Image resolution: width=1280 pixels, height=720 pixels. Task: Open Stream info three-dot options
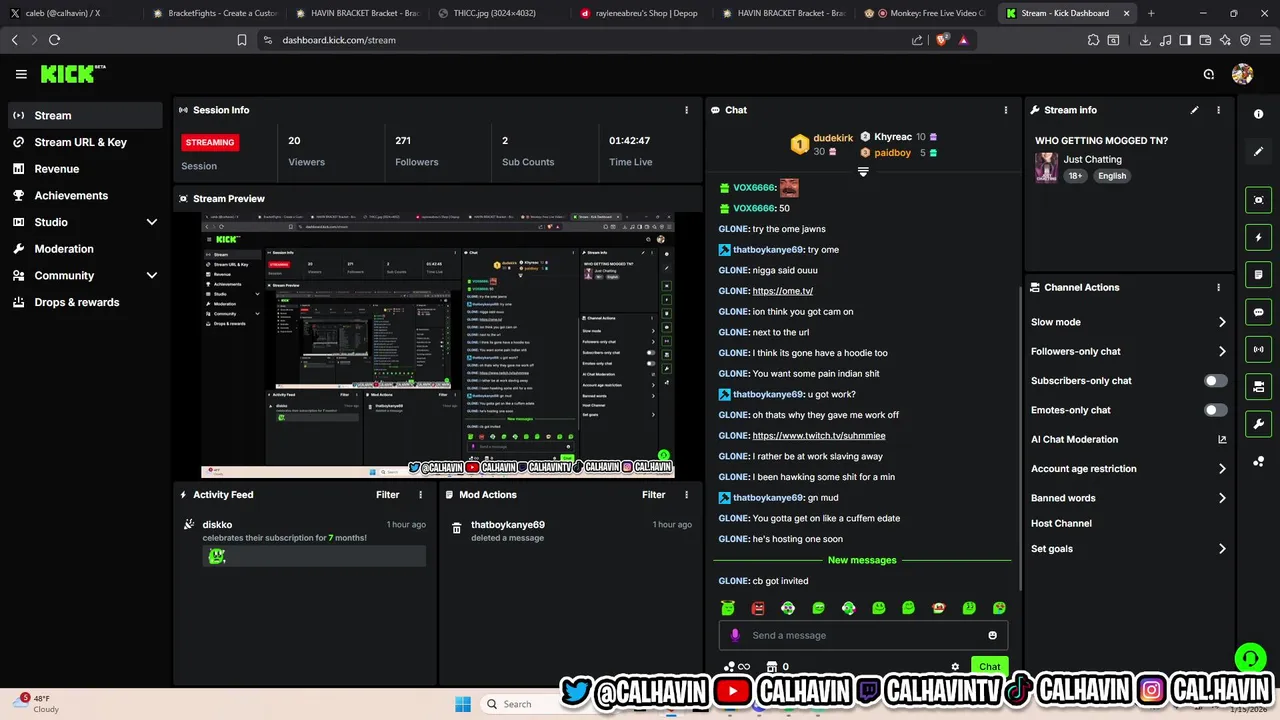point(1218,110)
